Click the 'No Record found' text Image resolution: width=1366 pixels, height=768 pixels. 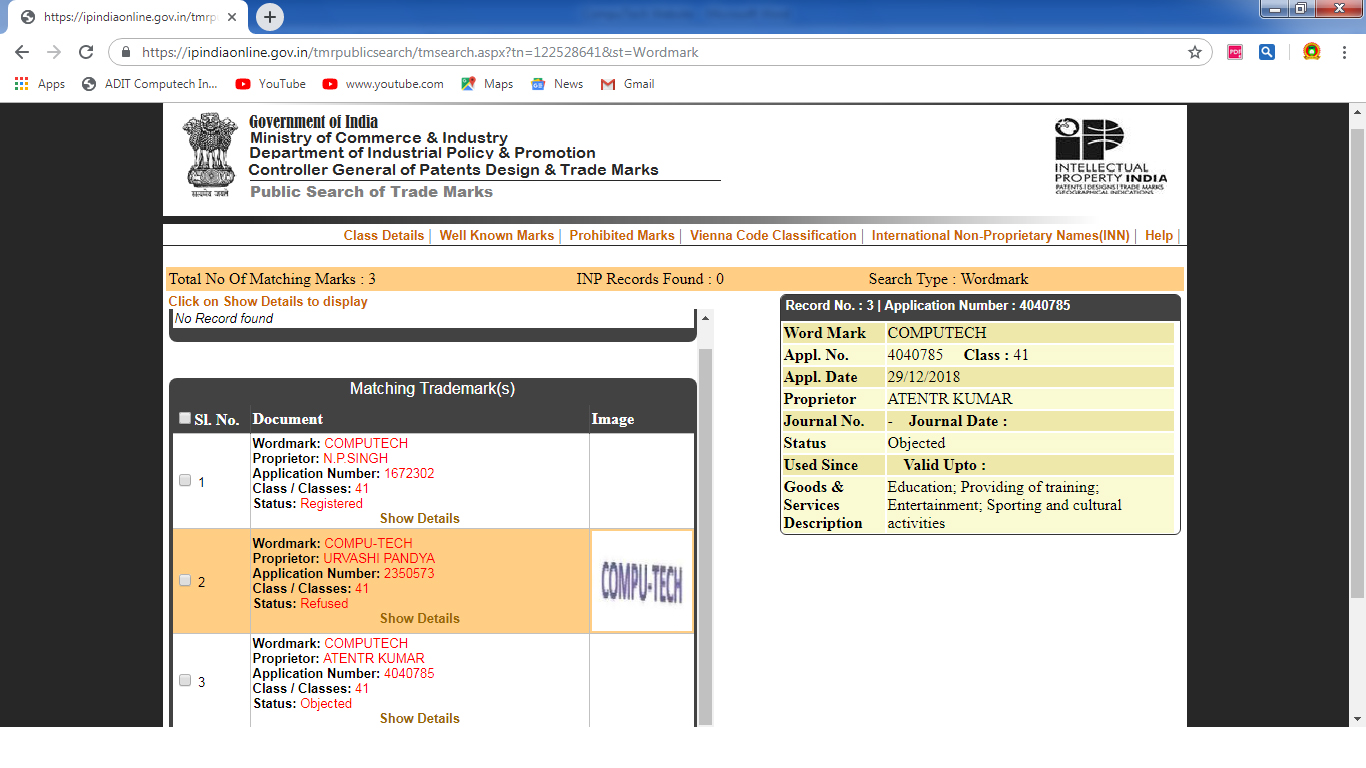224,319
